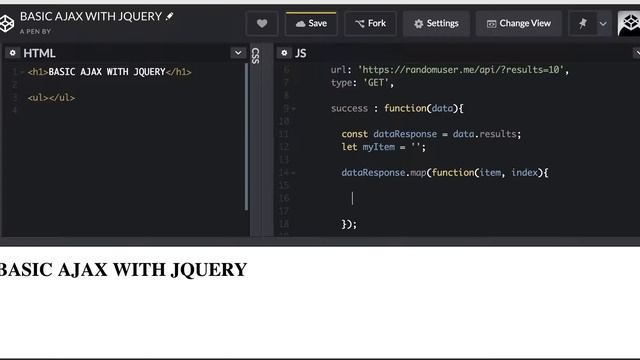Click the randomuser.me URL string
Screen dimensions: 640x360
[x=460, y=70]
